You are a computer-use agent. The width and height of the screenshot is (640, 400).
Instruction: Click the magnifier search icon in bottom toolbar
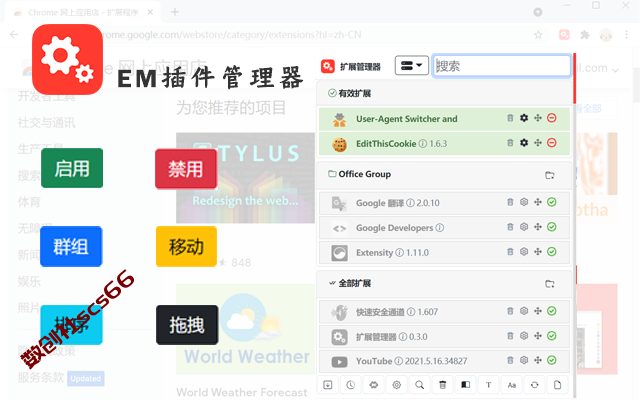(420, 384)
